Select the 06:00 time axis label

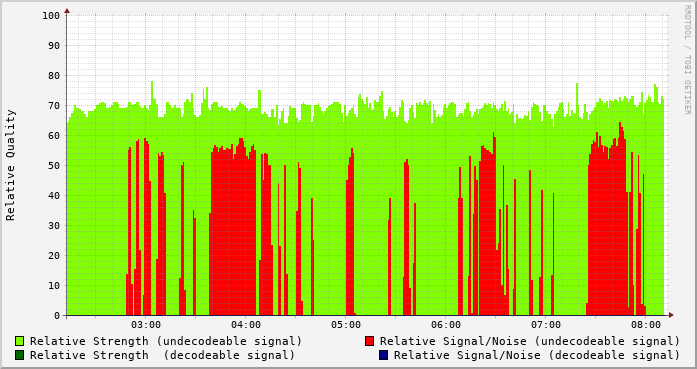[x=446, y=325]
